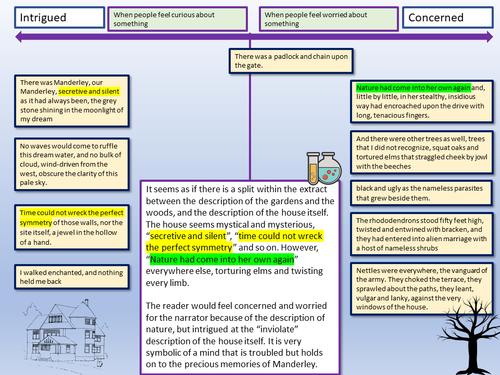The height and width of the screenshot is (375, 500).
Task: Click the 'secretive and silent' Manderley quote box
Action: pyautogui.click(x=72, y=101)
